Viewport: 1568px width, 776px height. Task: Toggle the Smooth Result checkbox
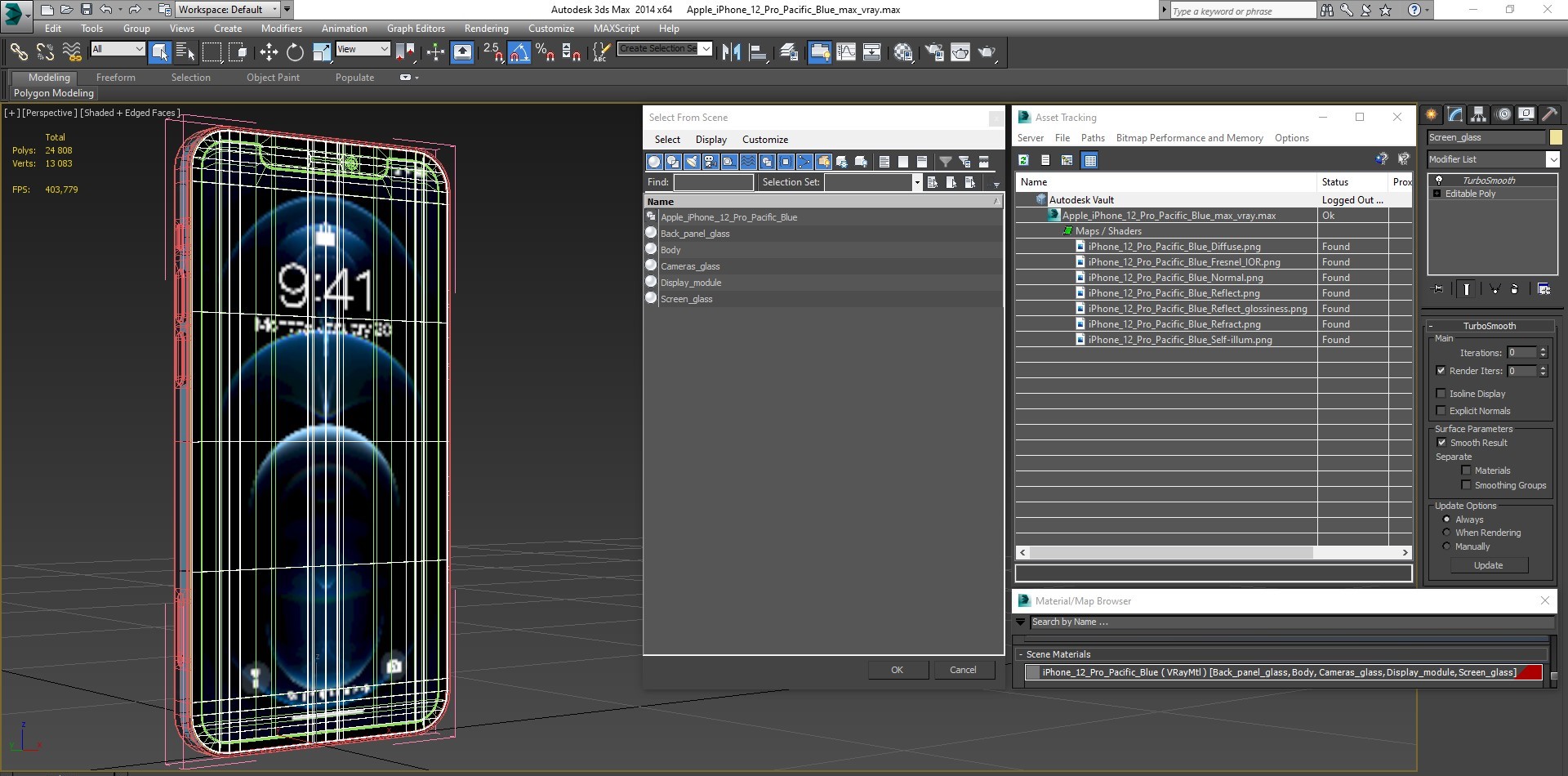coord(1441,443)
